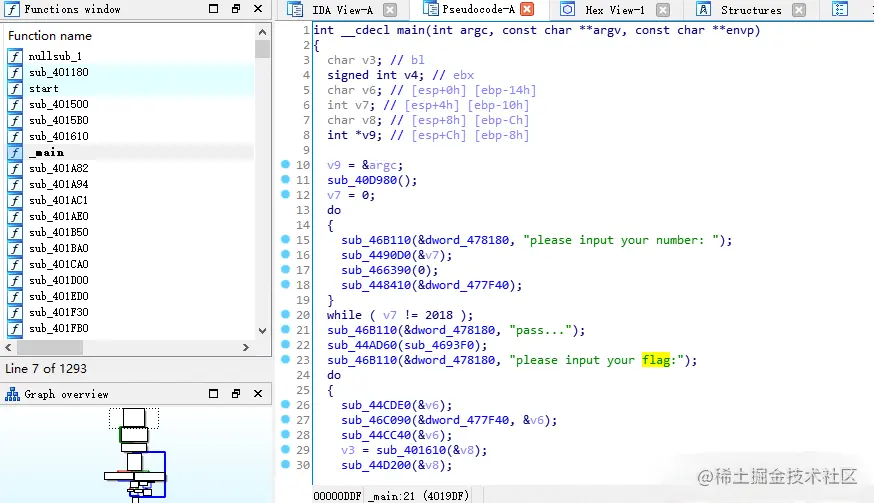Click the IDA View-A tab icon
The width and height of the screenshot is (874, 503).
coord(295,10)
